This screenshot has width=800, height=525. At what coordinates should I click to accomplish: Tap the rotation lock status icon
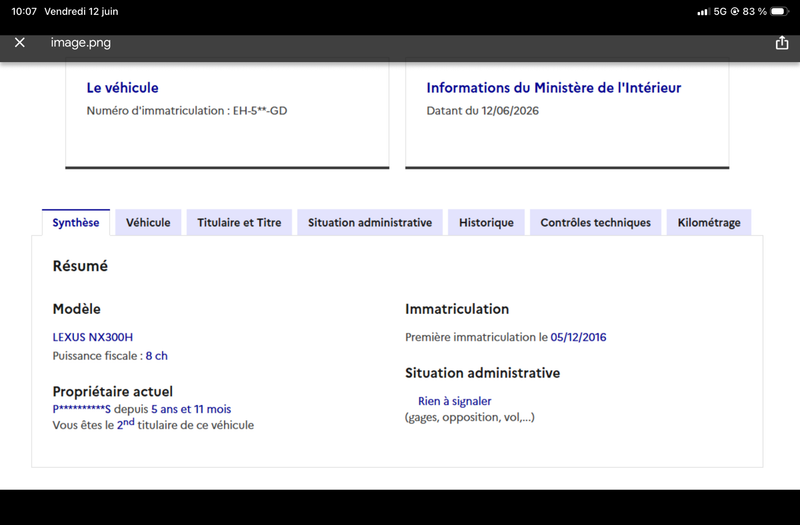[734, 11]
